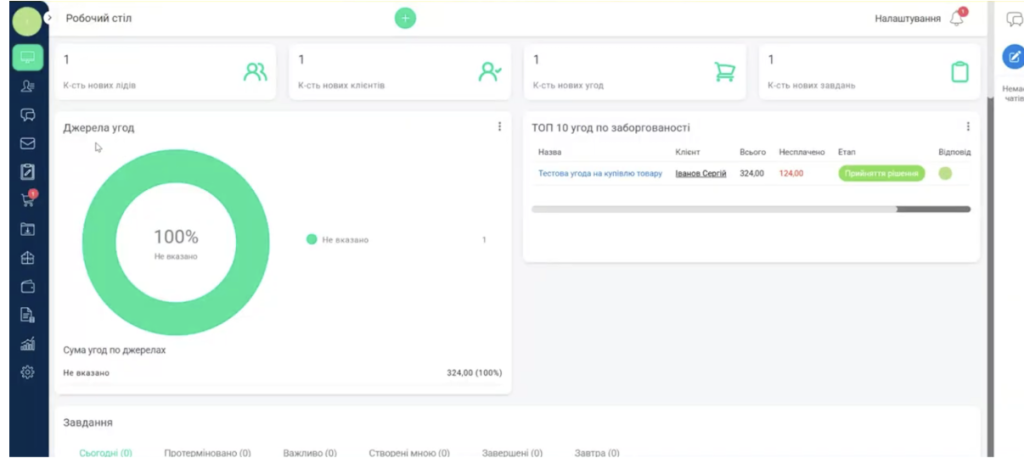
Task: Open the dashboard monitor icon in sidebar
Action: (x=28, y=57)
